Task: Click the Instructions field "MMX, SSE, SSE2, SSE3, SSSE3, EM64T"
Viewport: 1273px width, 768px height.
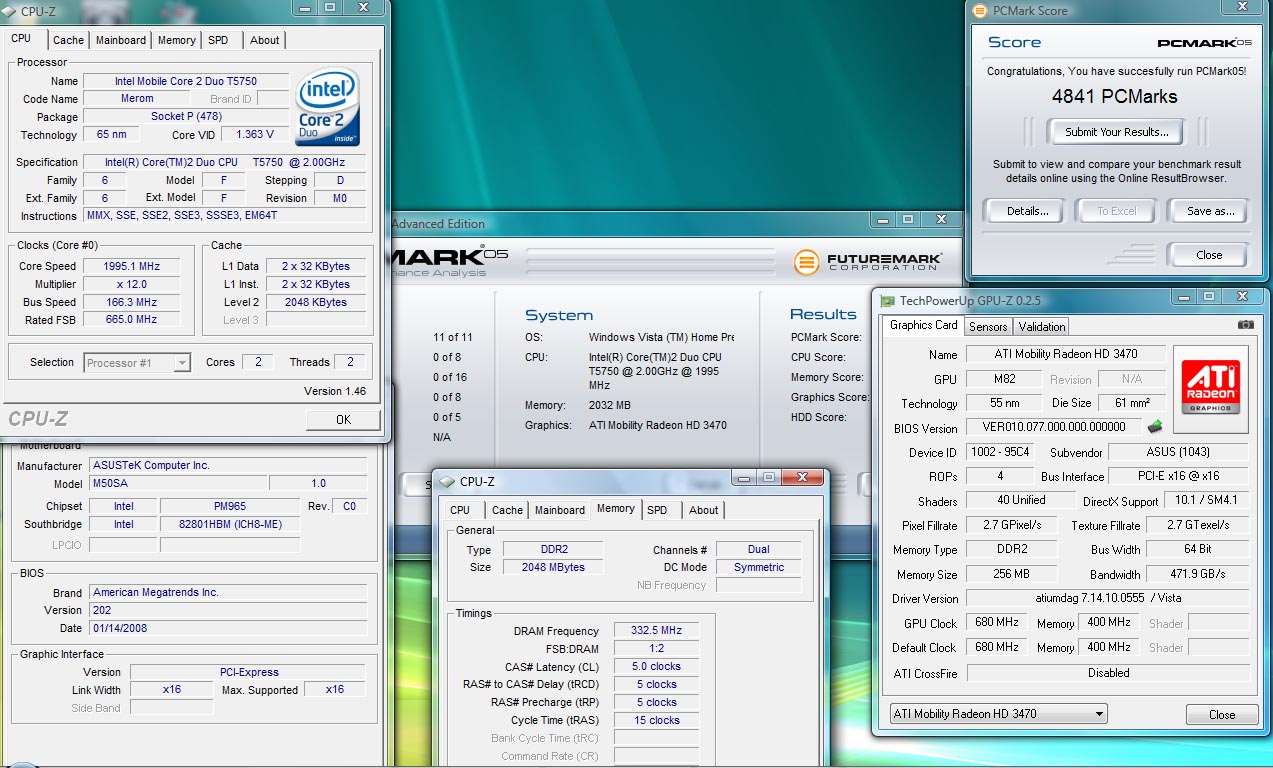Action: click(224, 216)
